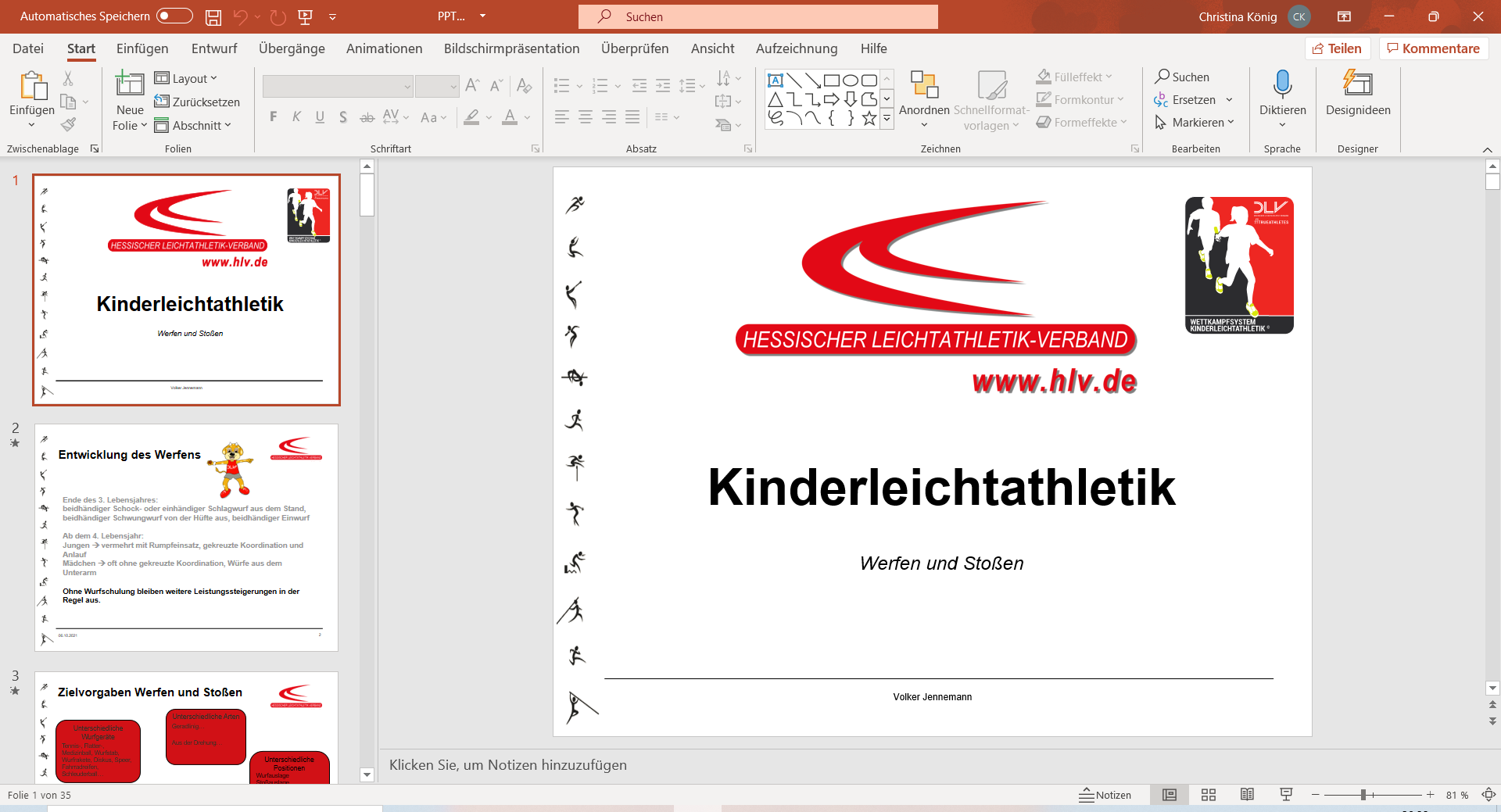Toggle the Notizen pane
The image size is (1501, 812).
(x=1105, y=795)
